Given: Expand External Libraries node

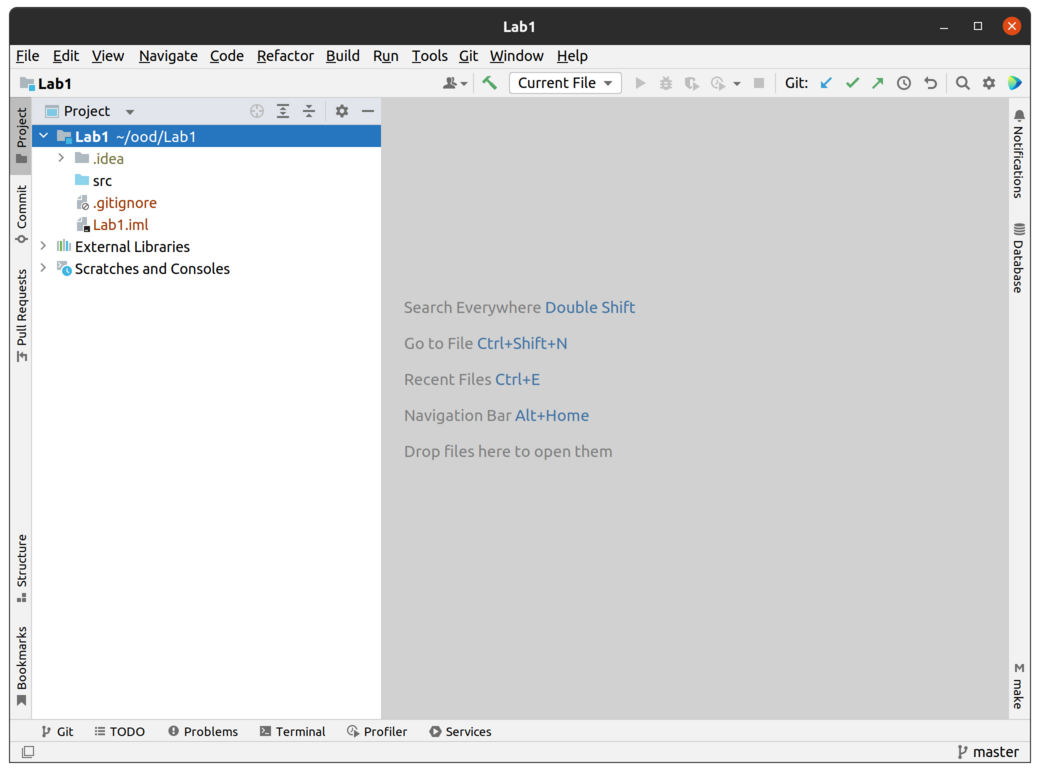Looking at the screenshot, I should click(x=43, y=246).
